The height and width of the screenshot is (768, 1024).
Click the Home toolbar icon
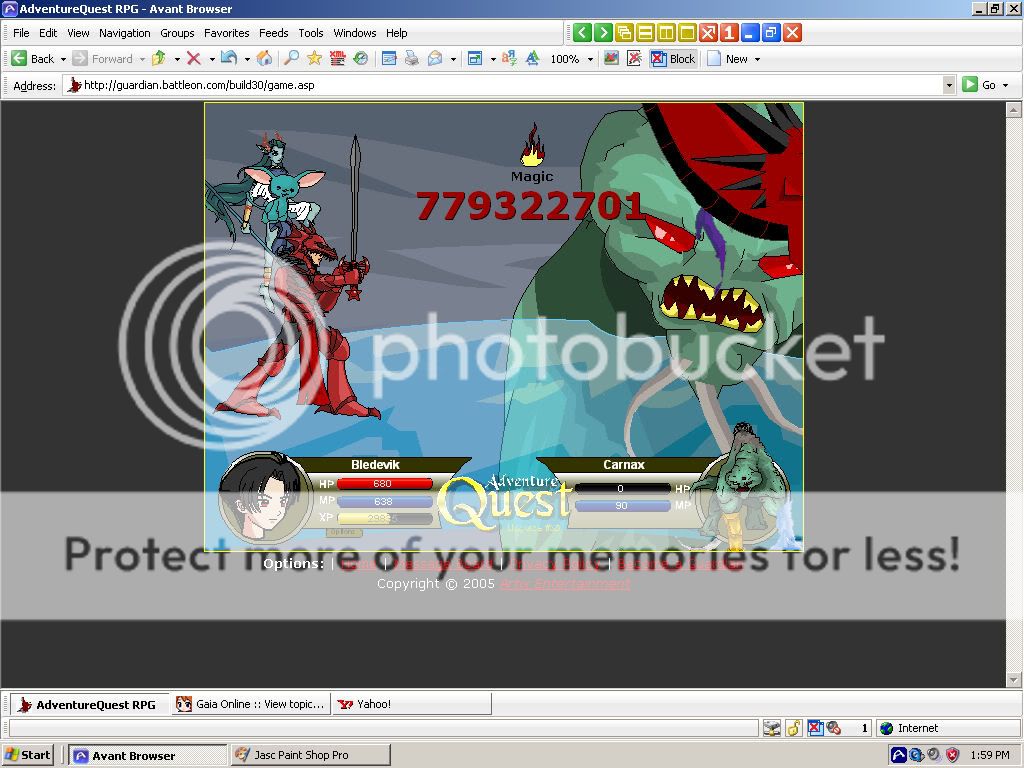click(x=264, y=59)
